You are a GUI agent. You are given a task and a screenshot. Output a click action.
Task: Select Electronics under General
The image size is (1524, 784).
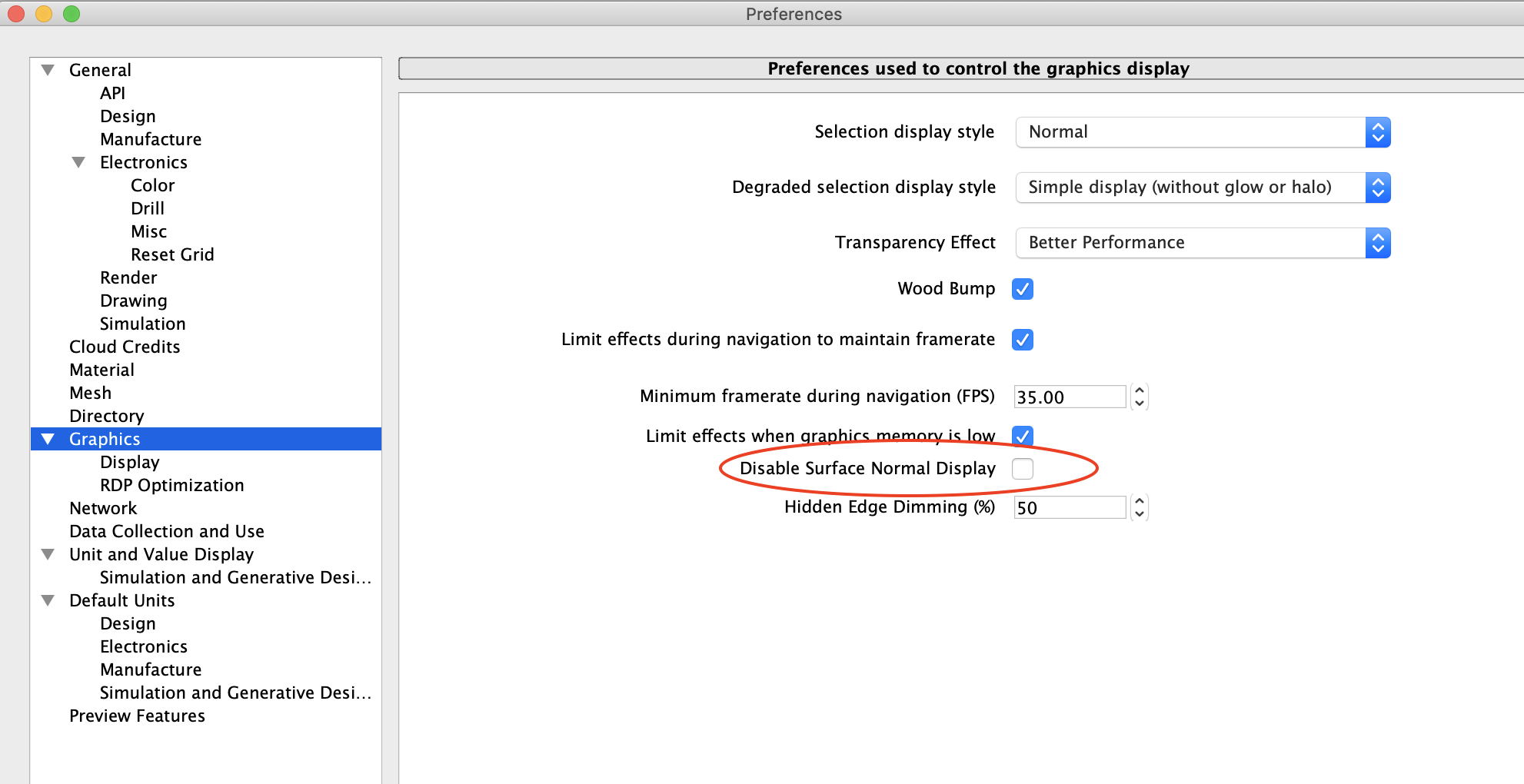pos(143,162)
